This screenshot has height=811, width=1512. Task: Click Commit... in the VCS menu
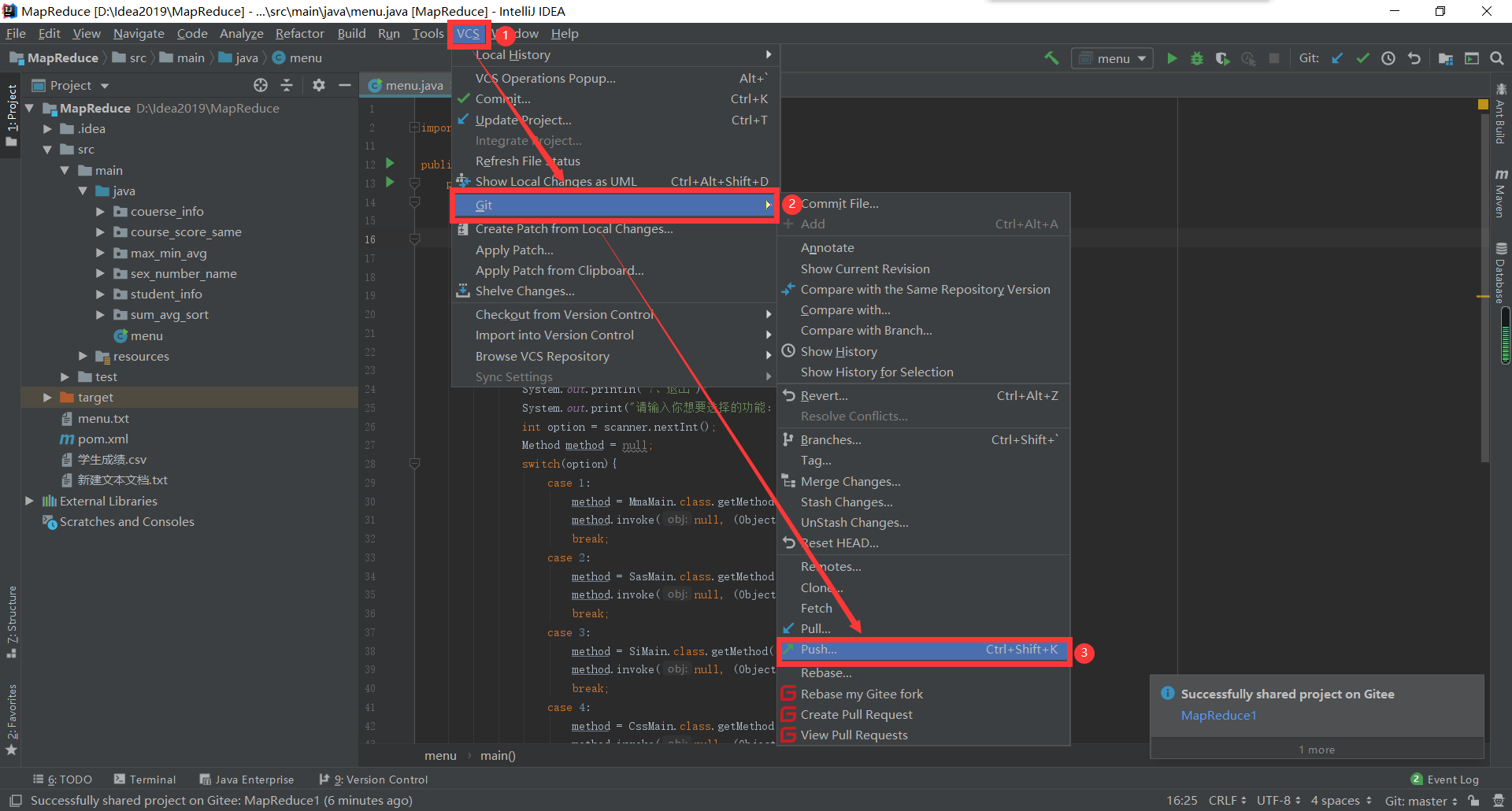pyautogui.click(x=615, y=99)
